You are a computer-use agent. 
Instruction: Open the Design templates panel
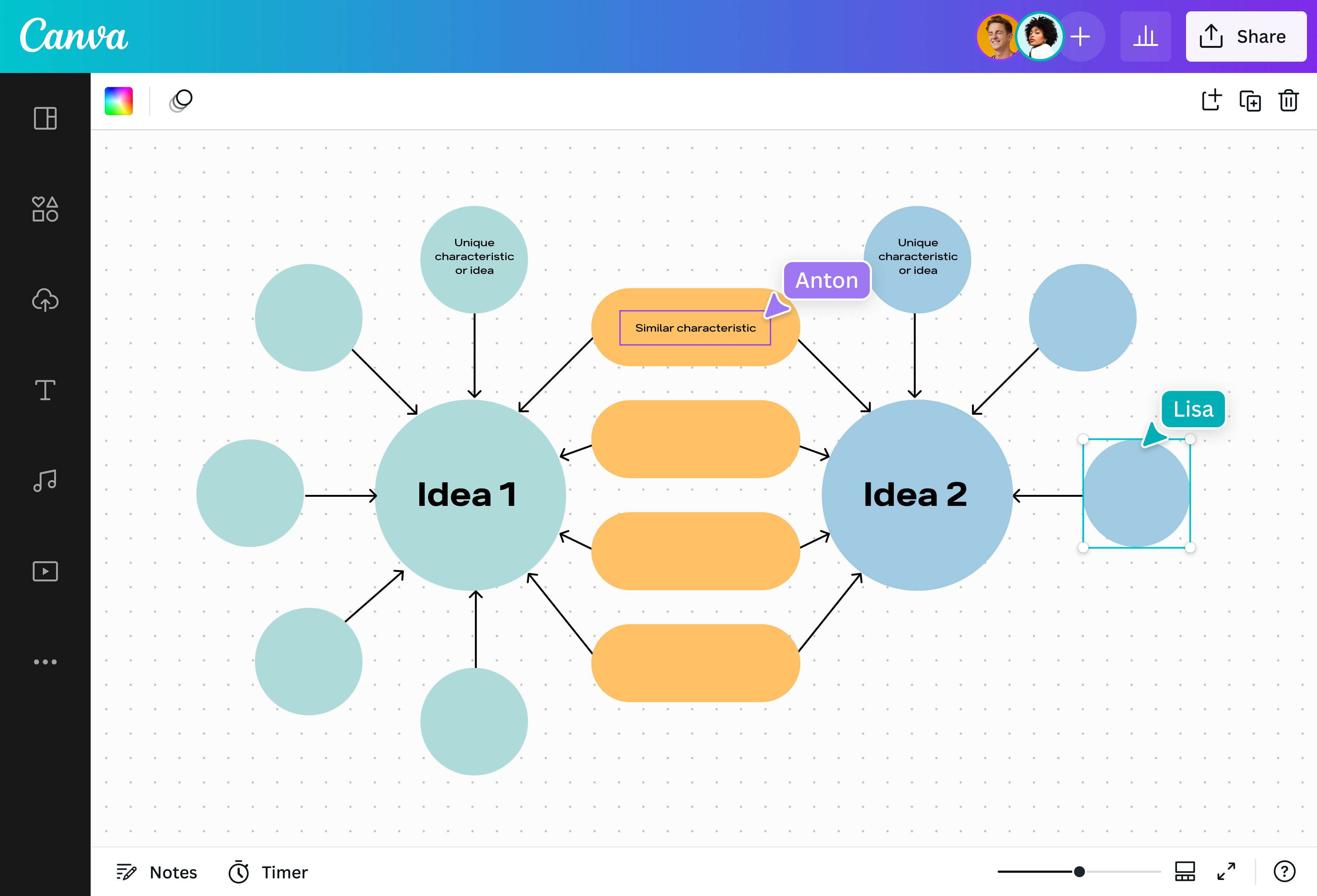(x=45, y=118)
